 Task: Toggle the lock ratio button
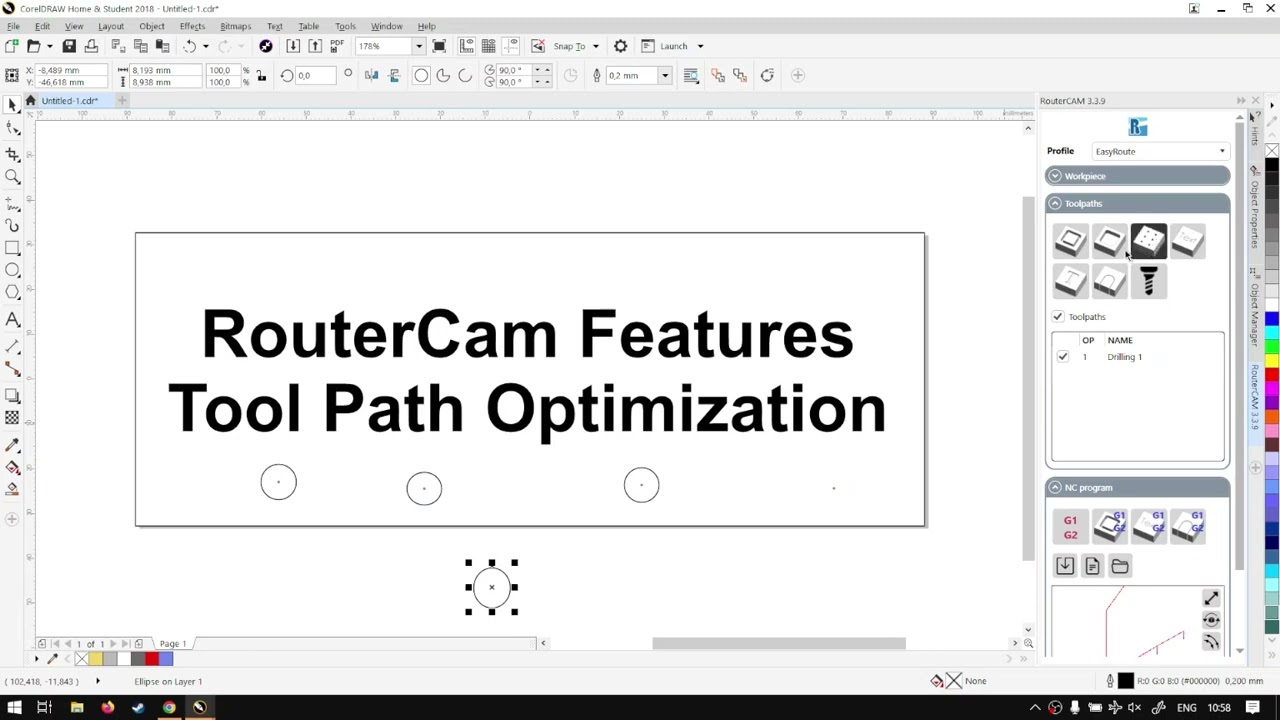[x=261, y=75]
